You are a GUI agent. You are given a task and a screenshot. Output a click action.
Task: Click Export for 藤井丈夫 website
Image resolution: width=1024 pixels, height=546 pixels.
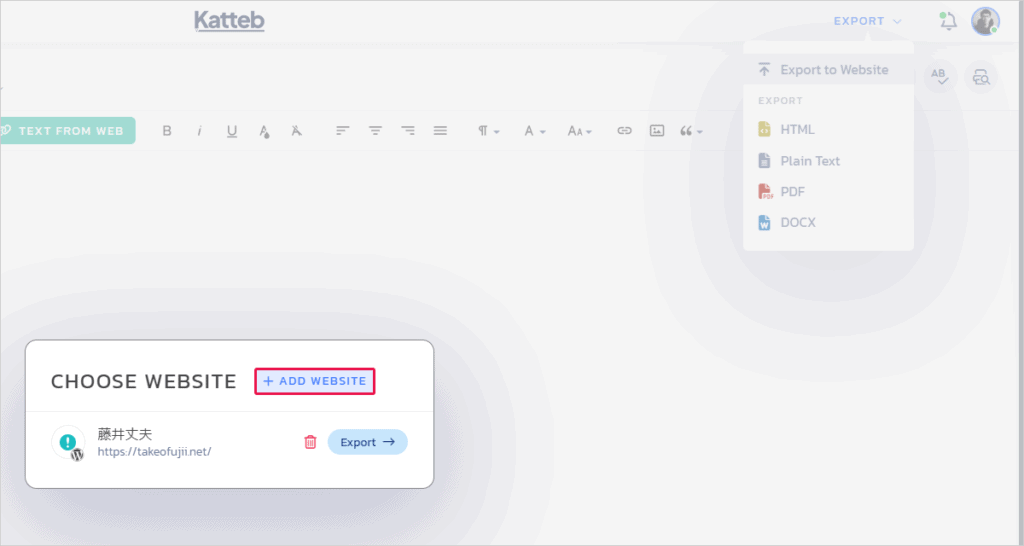pos(368,442)
